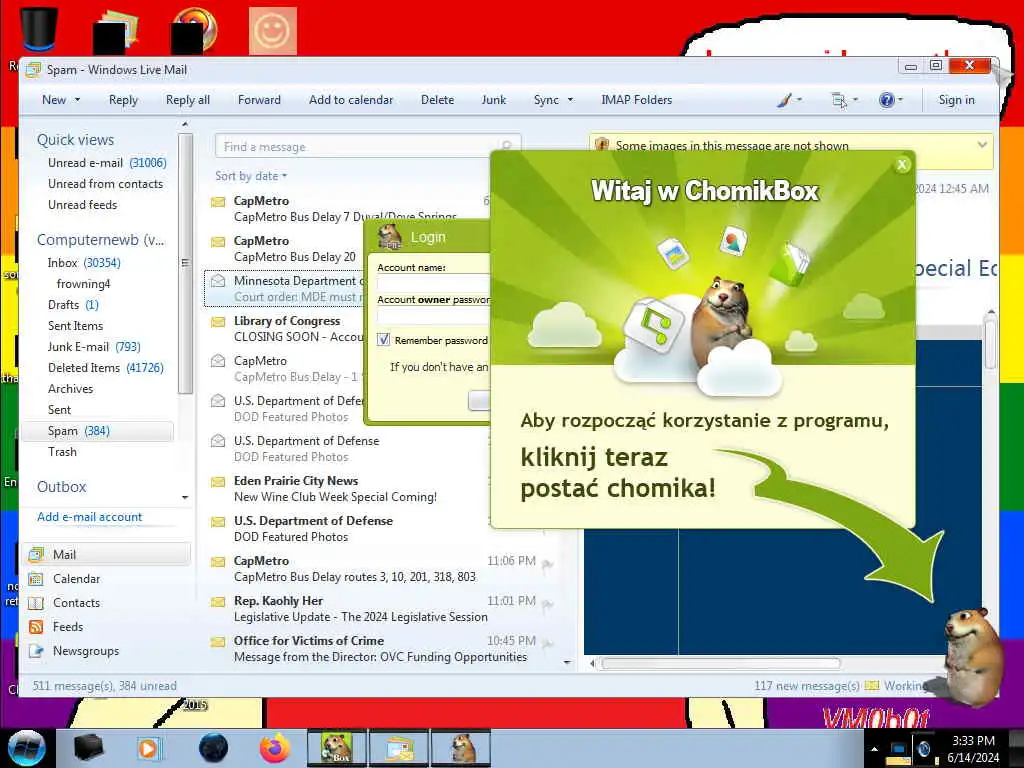Flag the Rep. Kaohly Her message
1024x768 pixels.
tap(547, 605)
